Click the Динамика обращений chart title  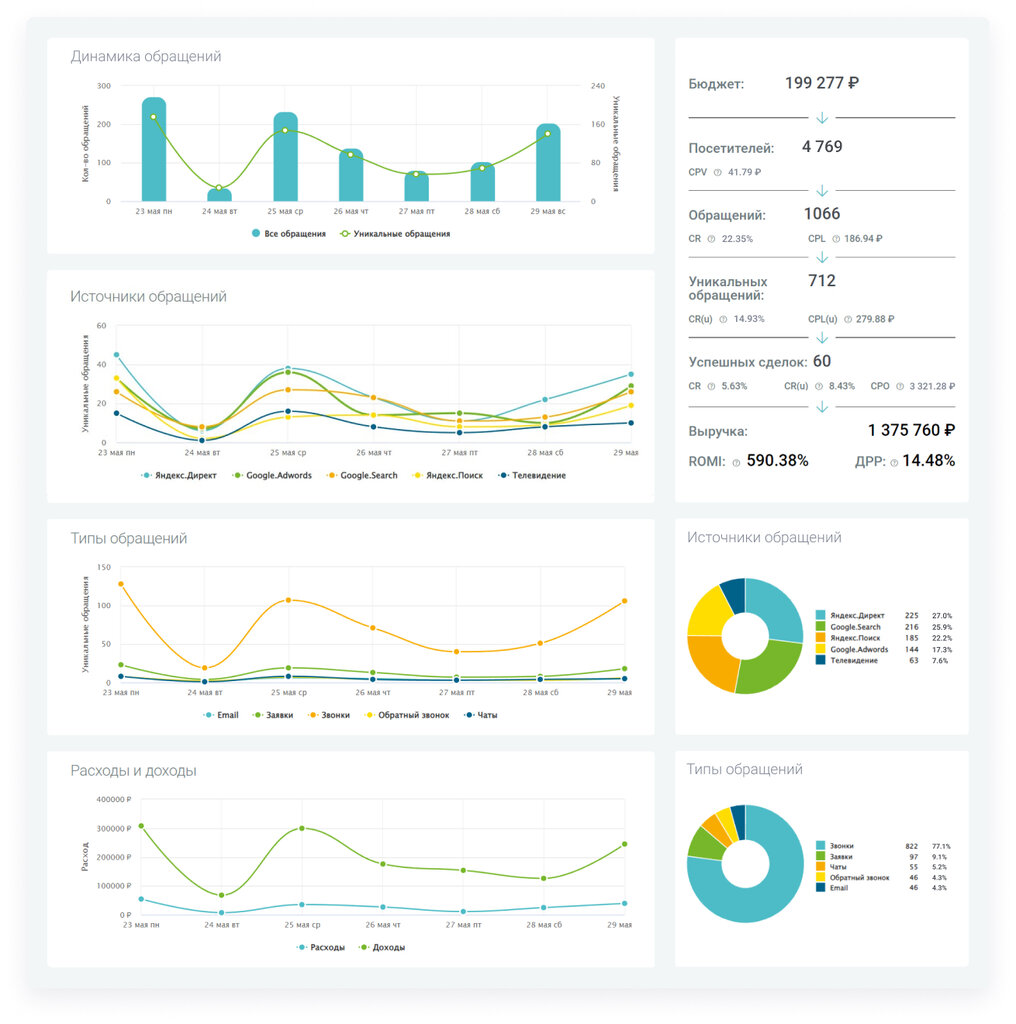[x=146, y=57]
